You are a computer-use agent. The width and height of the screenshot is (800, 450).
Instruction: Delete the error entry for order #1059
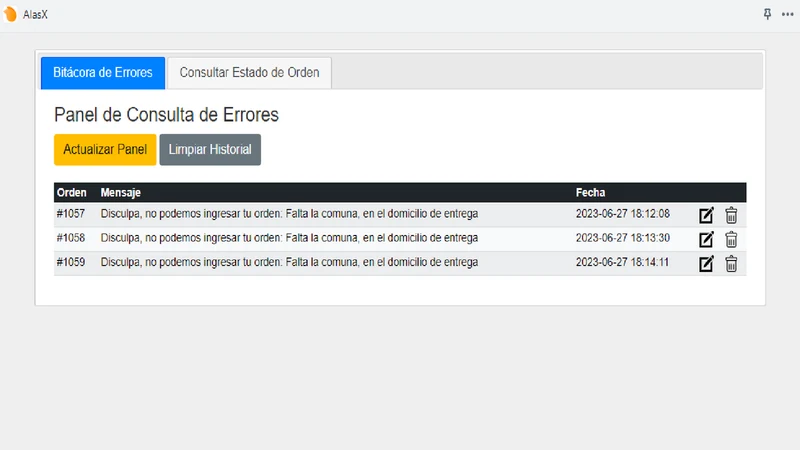[x=731, y=264]
